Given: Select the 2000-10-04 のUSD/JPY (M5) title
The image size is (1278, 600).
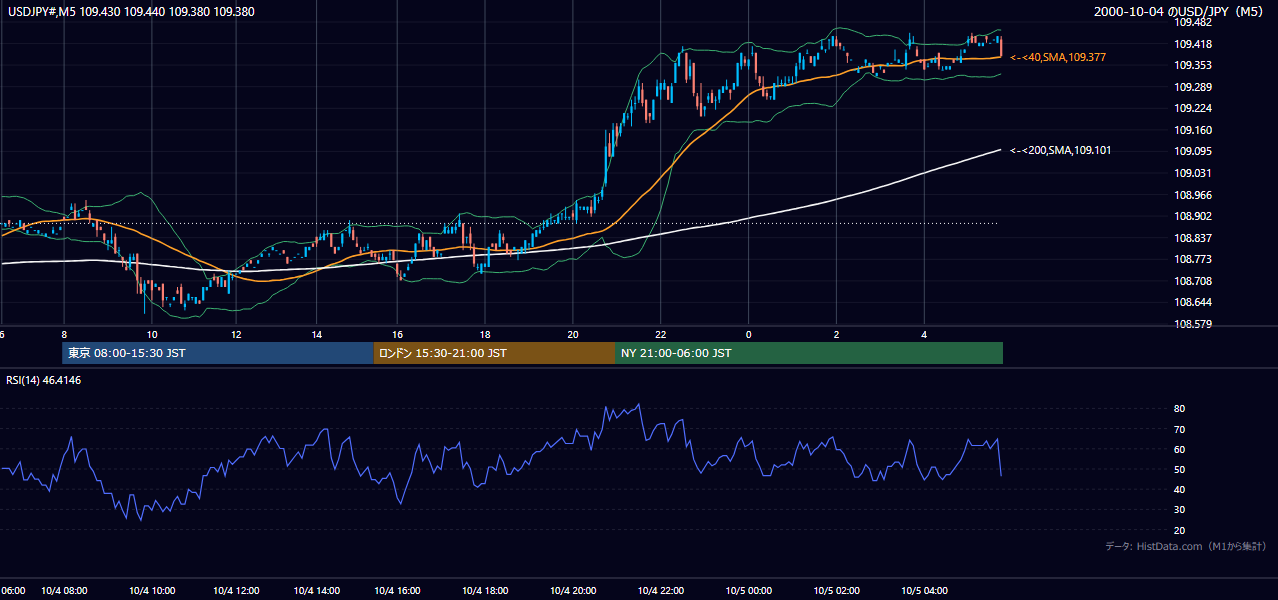Looking at the screenshot, I should (x=1180, y=10).
